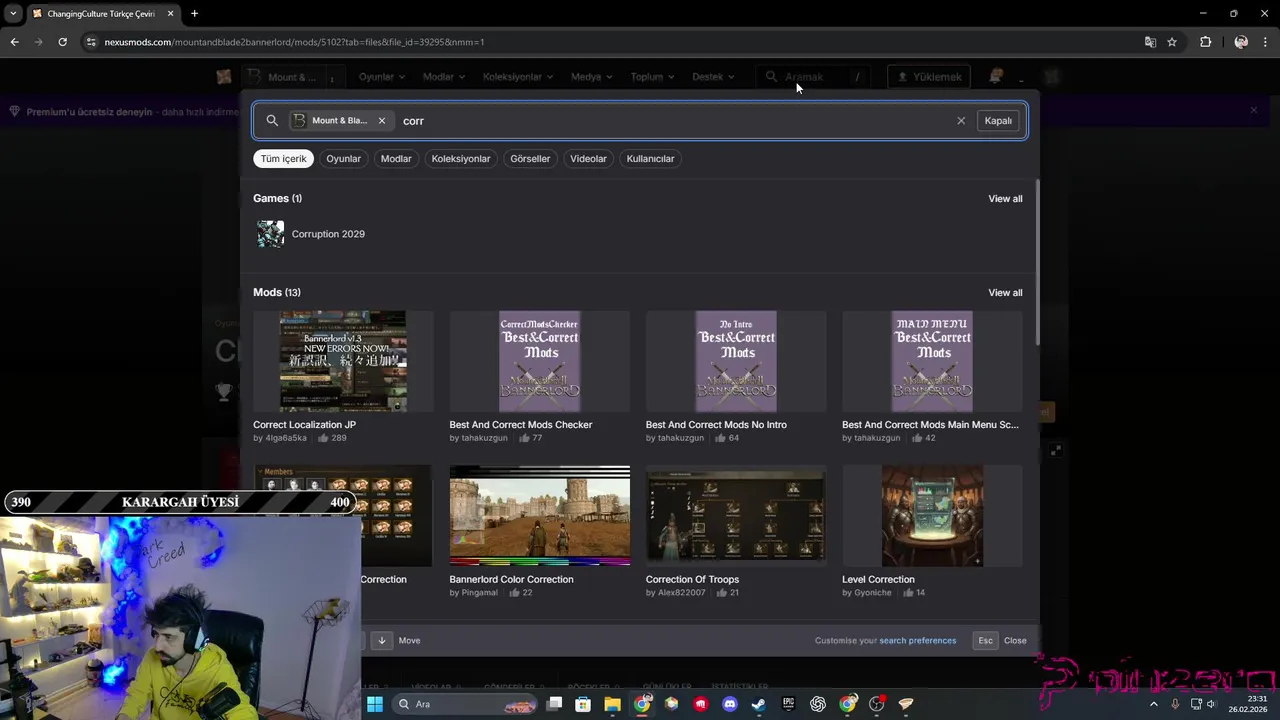Click author Alex822007 under Correction Of Troops

[x=681, y=593]
